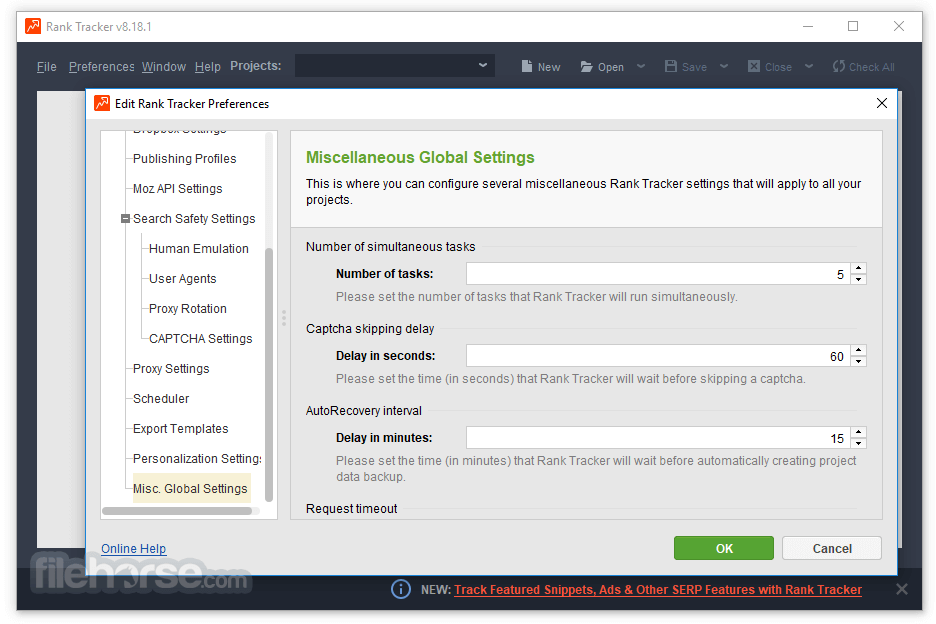Expand the Save button dropdown arrow
936x624 pixels.
pyautogui.click(x=723, y=66)
